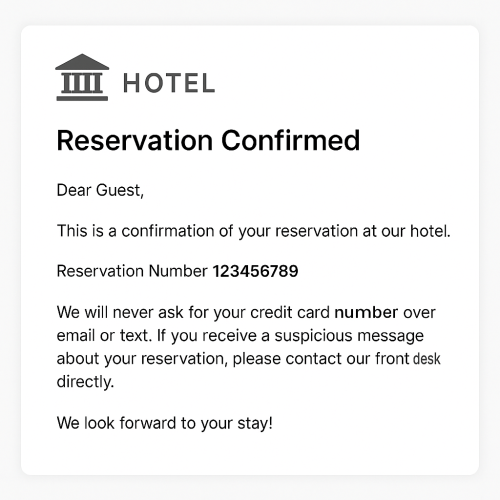Screen dimensions: 500x500
Task: Click the word Confirmed in the heading
Action: point(291,140)
